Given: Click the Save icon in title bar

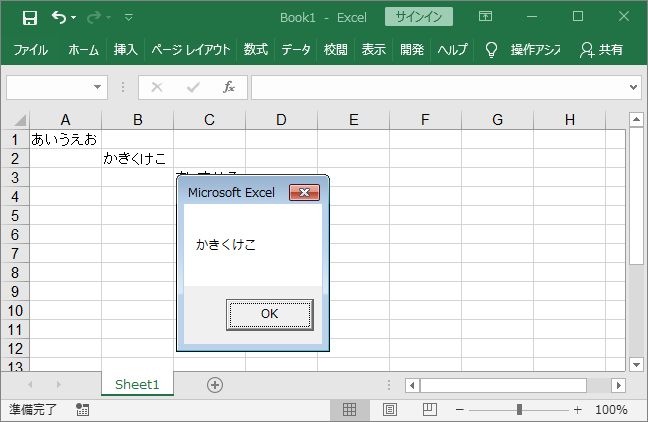Looking at the screenshot, I should pos(30,17).
